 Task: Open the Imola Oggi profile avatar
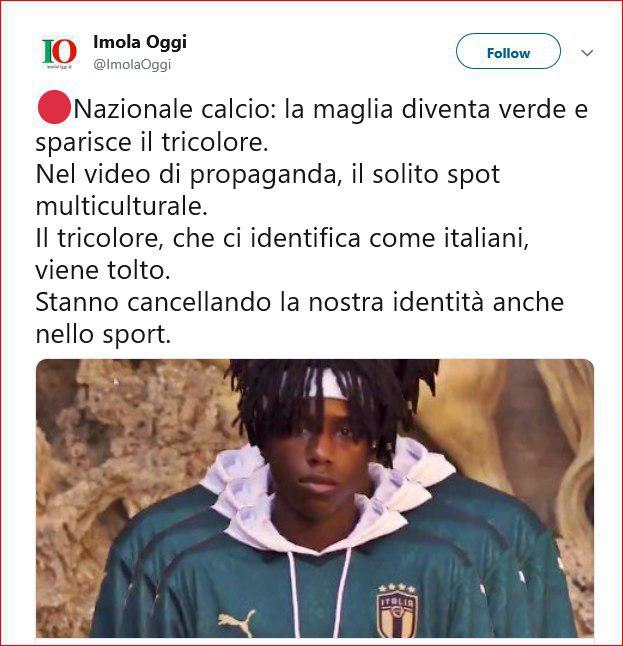(59, 53)
